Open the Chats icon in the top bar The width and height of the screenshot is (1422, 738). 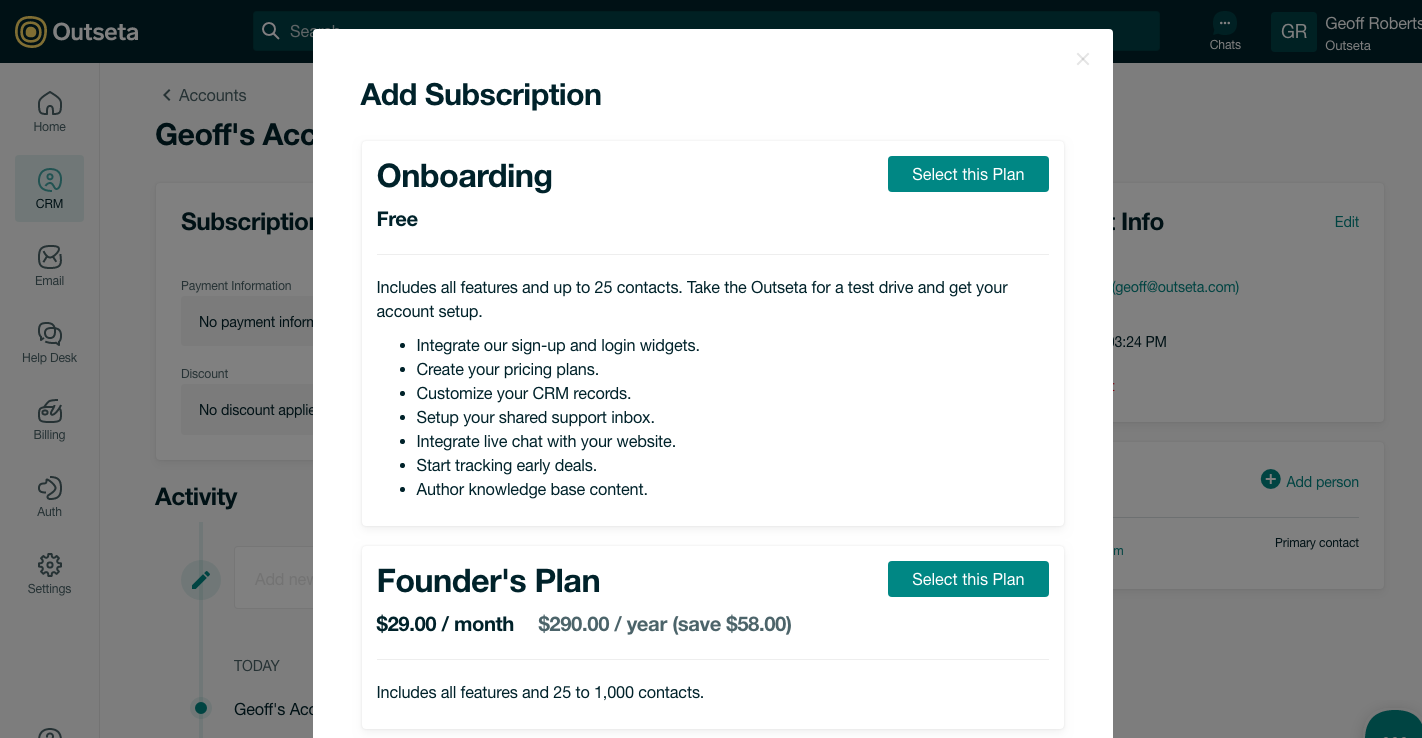(1225, 30)
